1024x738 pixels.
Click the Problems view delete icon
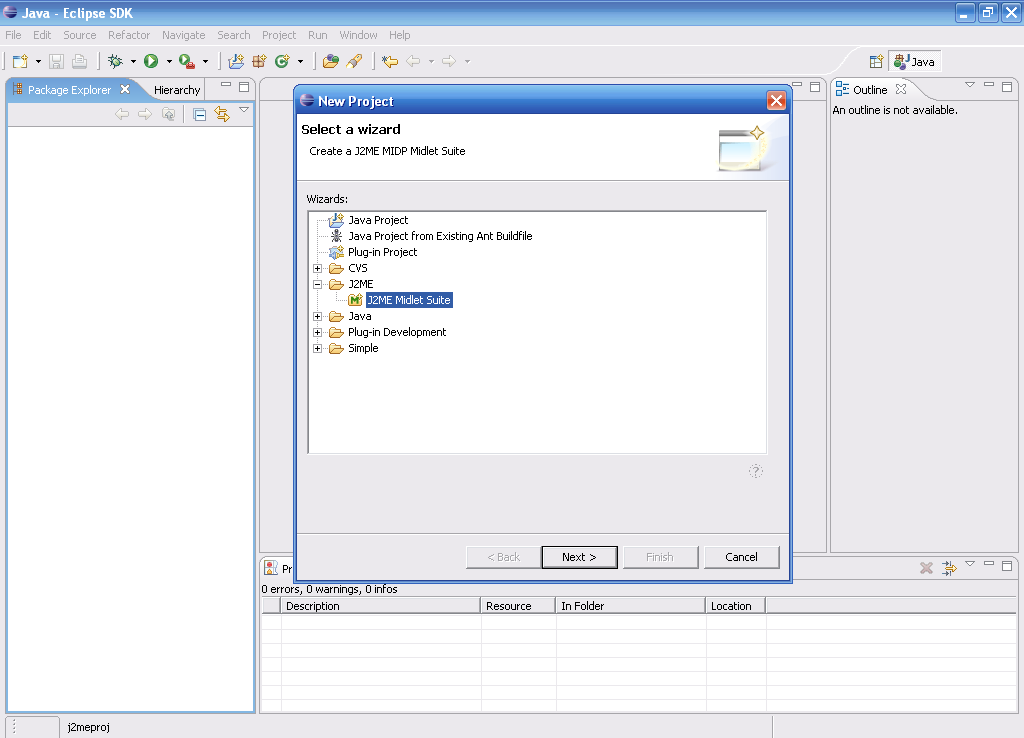pos(926,568)
